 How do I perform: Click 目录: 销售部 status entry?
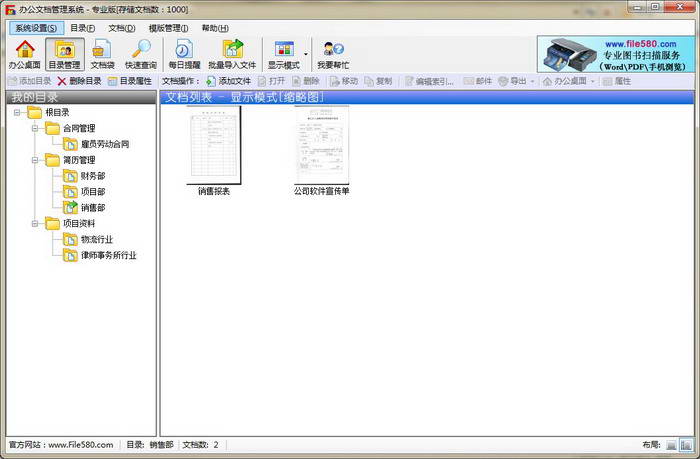[x=150, y=445]
